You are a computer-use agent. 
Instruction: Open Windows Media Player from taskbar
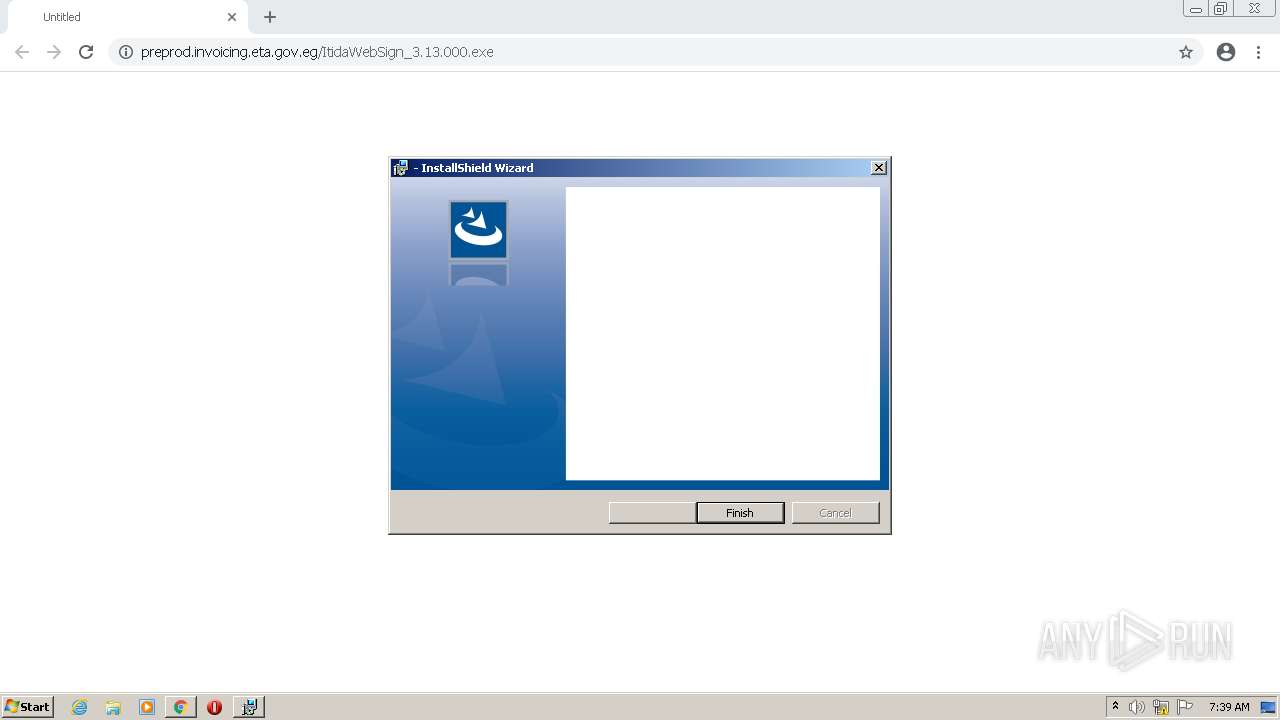point(147,707)
